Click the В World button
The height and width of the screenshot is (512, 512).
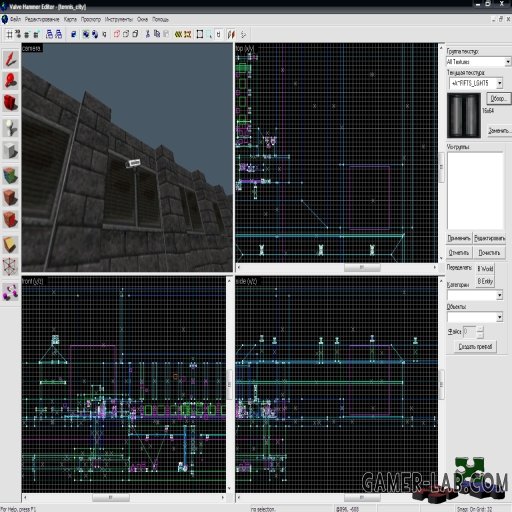click(x=485, y=269)
